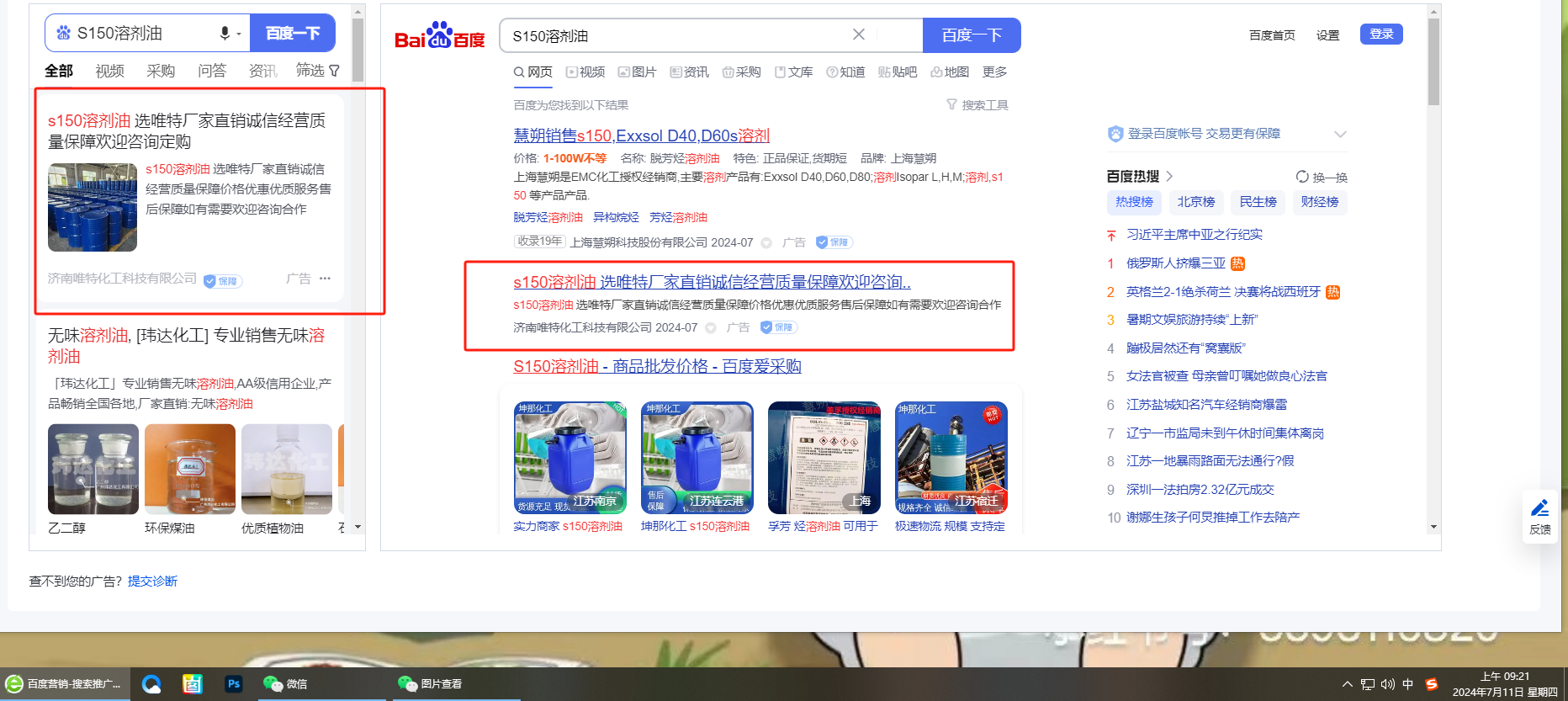Screen dimensions: 1568x701
Task: Click 保障 badge beside 济南唯特化工 in mobile preview
Action: 223,281
